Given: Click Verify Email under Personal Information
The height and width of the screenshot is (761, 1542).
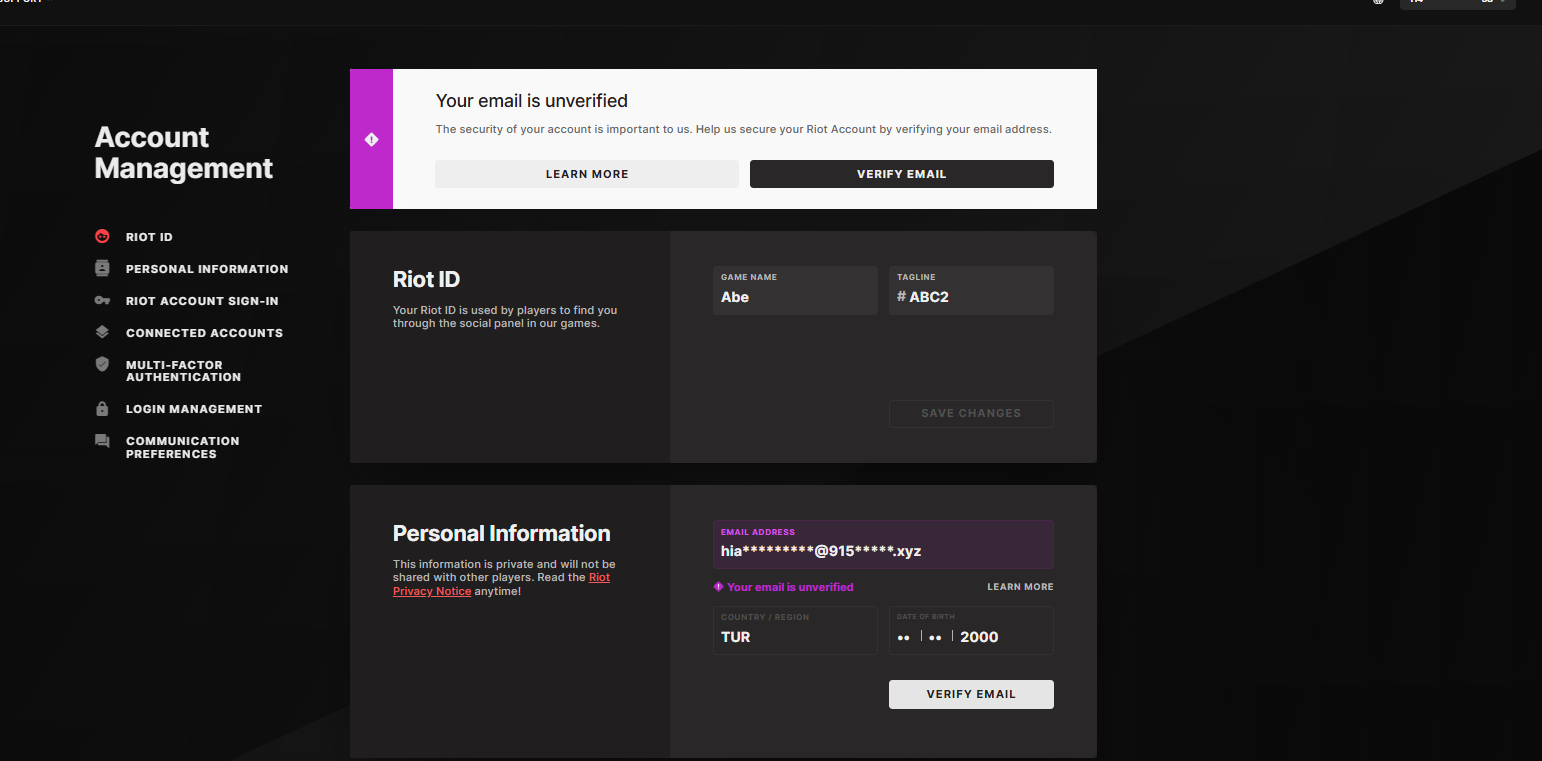Looking at the screenshot, I should click(971, 694).
